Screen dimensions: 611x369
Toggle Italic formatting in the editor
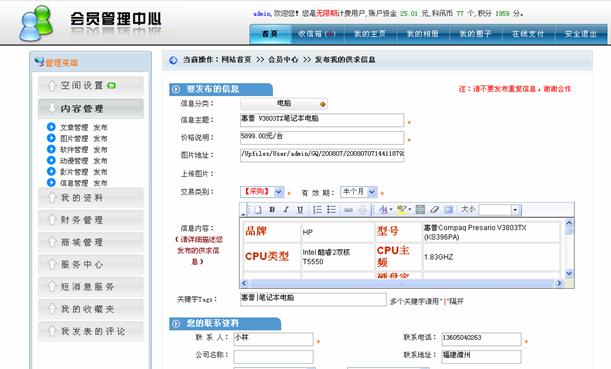pyautogui.click(x=286, y=210)
